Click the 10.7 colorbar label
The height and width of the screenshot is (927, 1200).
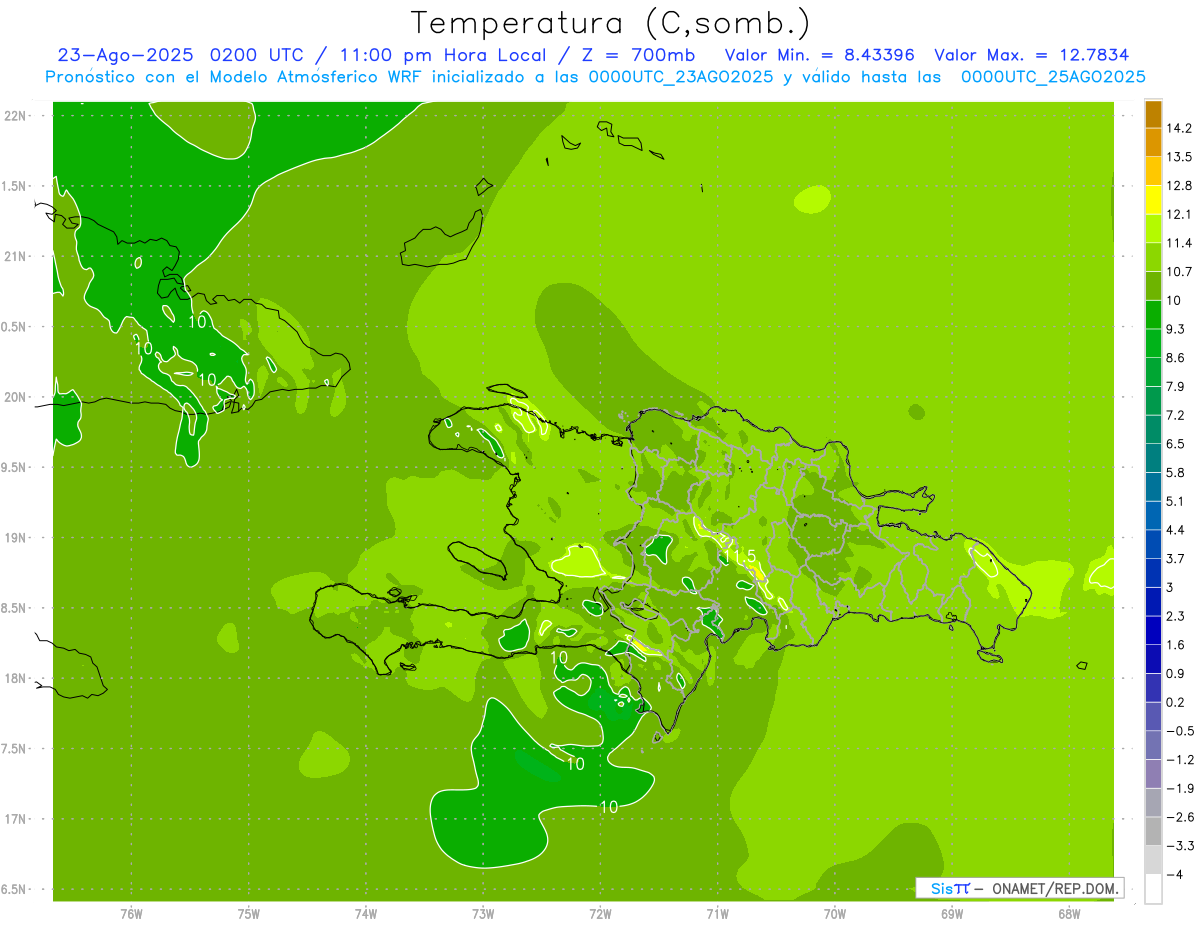pos(1179,272)
